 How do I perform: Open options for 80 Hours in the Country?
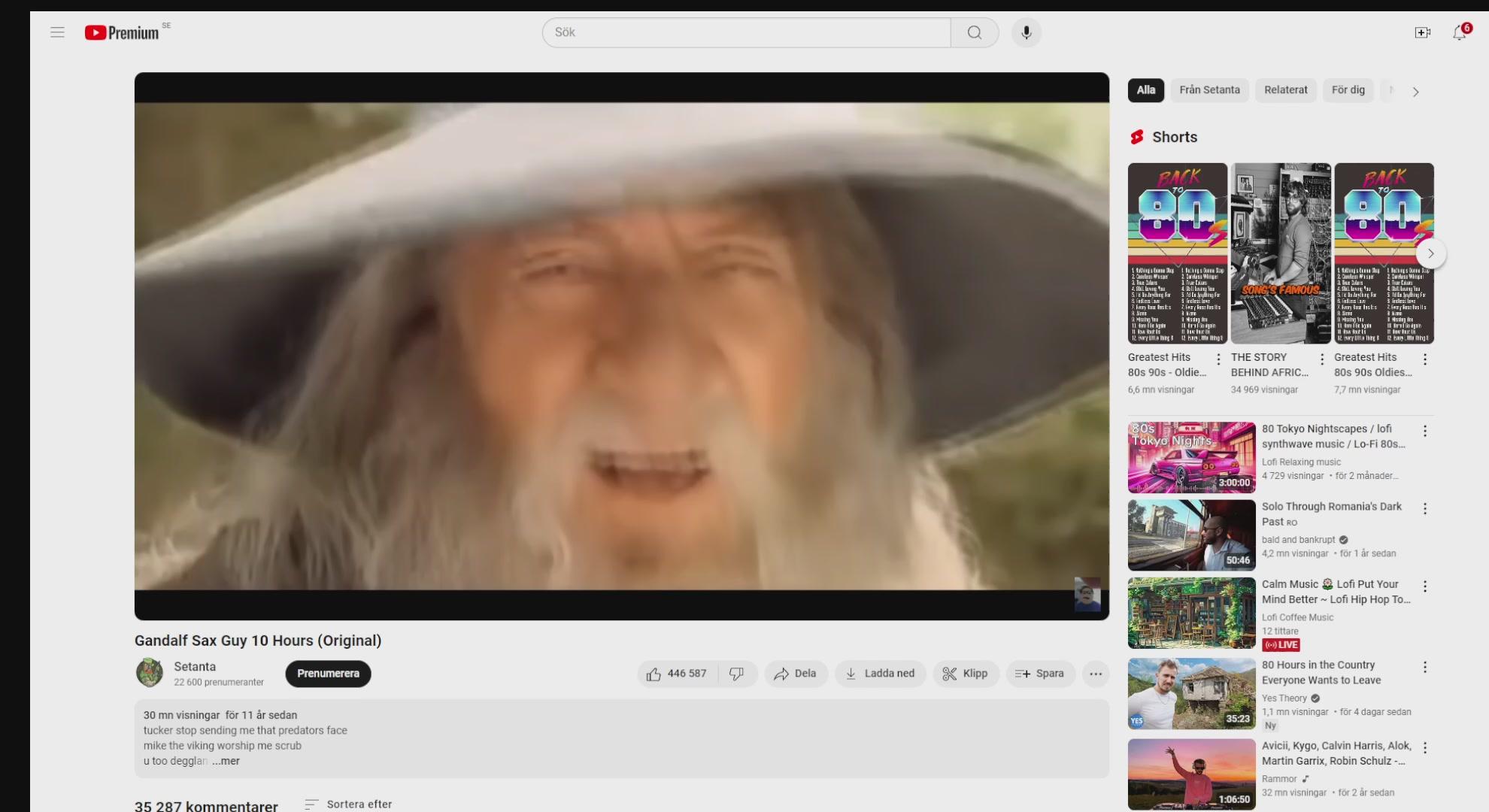(1425, 668)
